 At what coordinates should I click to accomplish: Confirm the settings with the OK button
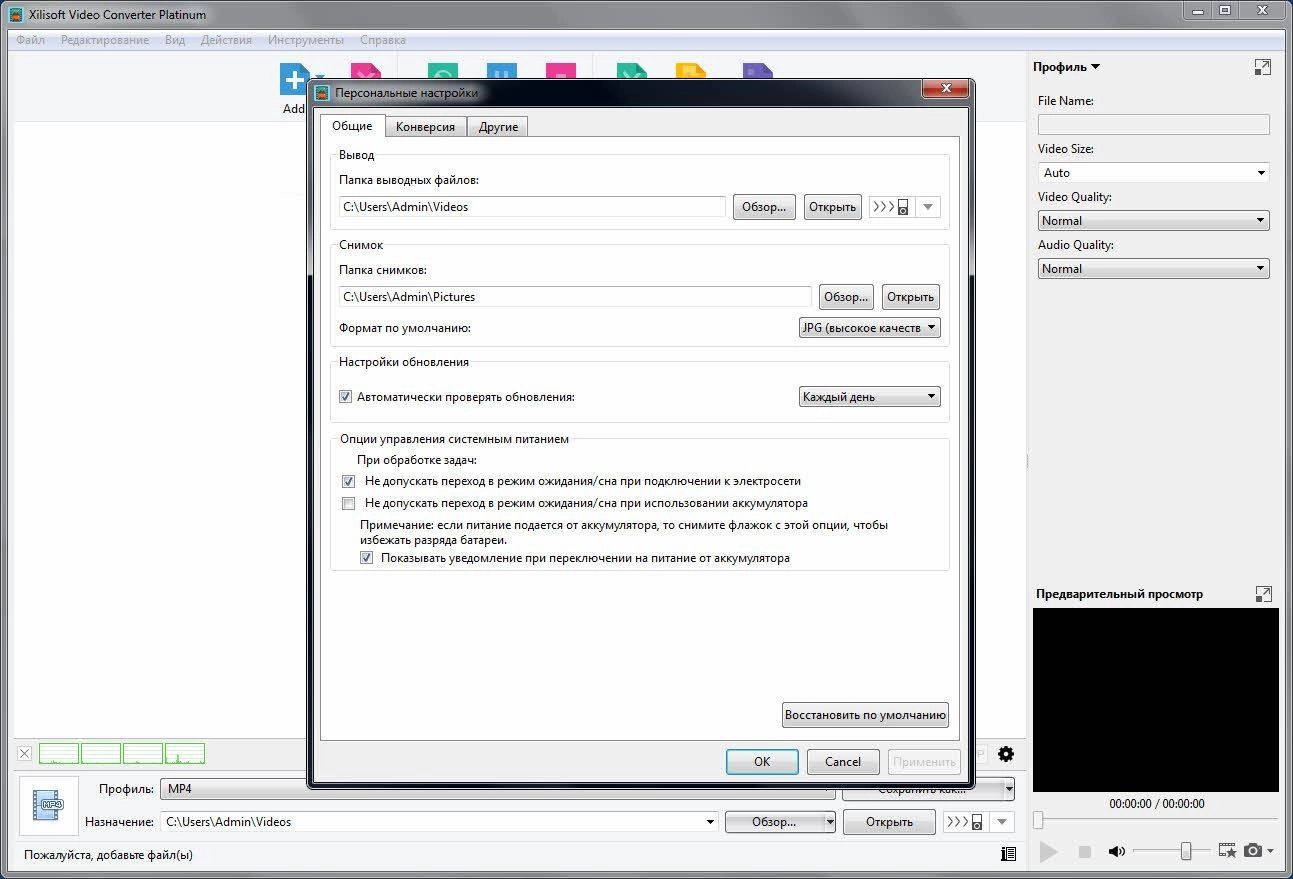(x=762, y=761)
